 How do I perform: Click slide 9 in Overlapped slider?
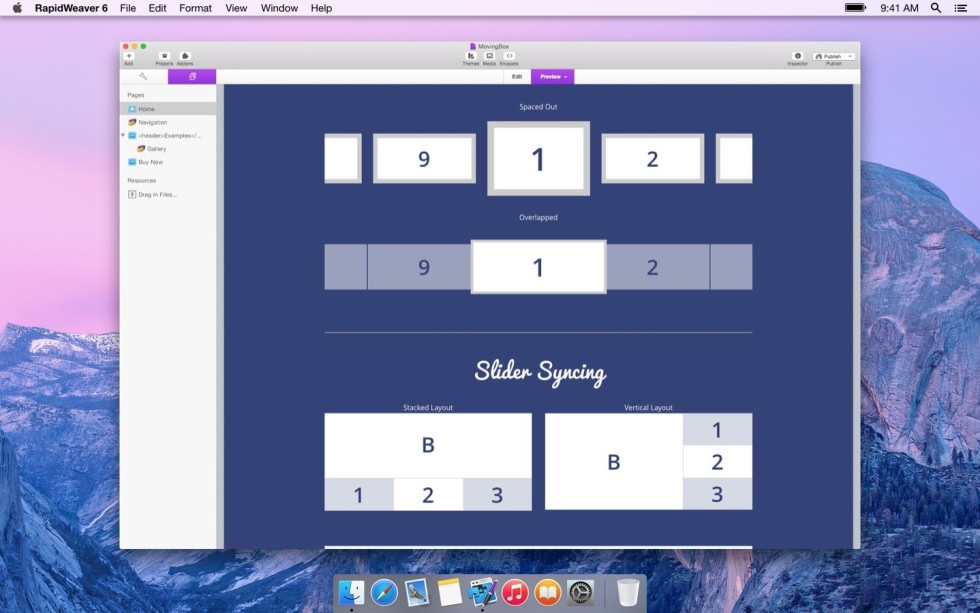tap(419, 267)
